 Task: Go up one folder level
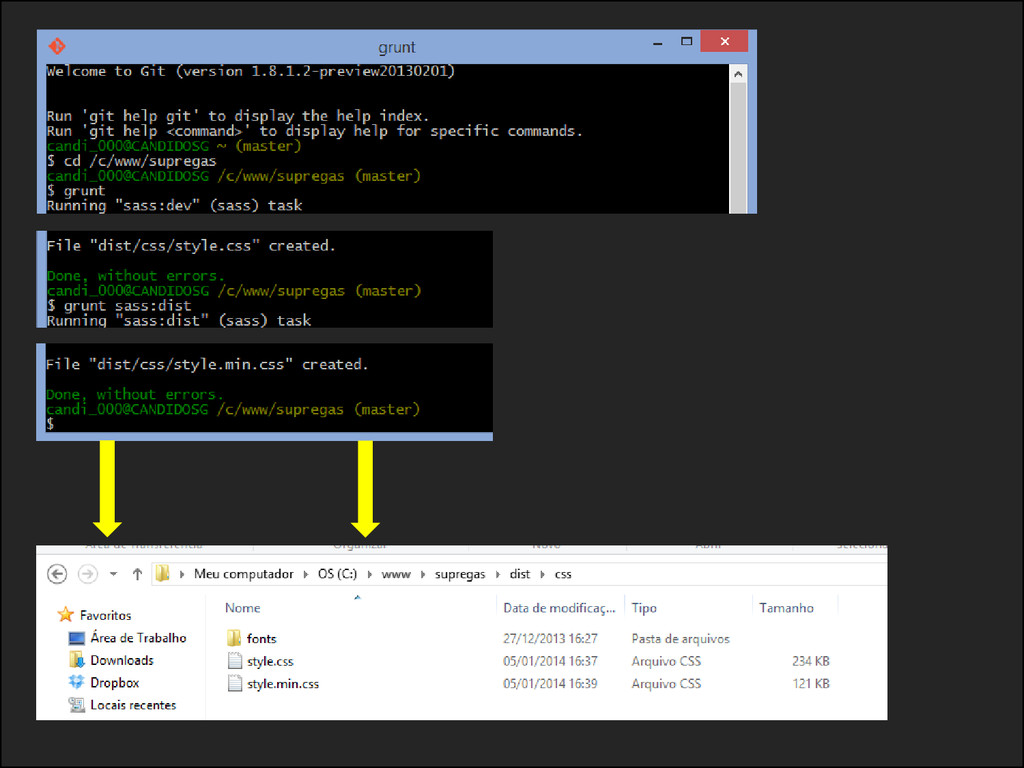point(137,574)
